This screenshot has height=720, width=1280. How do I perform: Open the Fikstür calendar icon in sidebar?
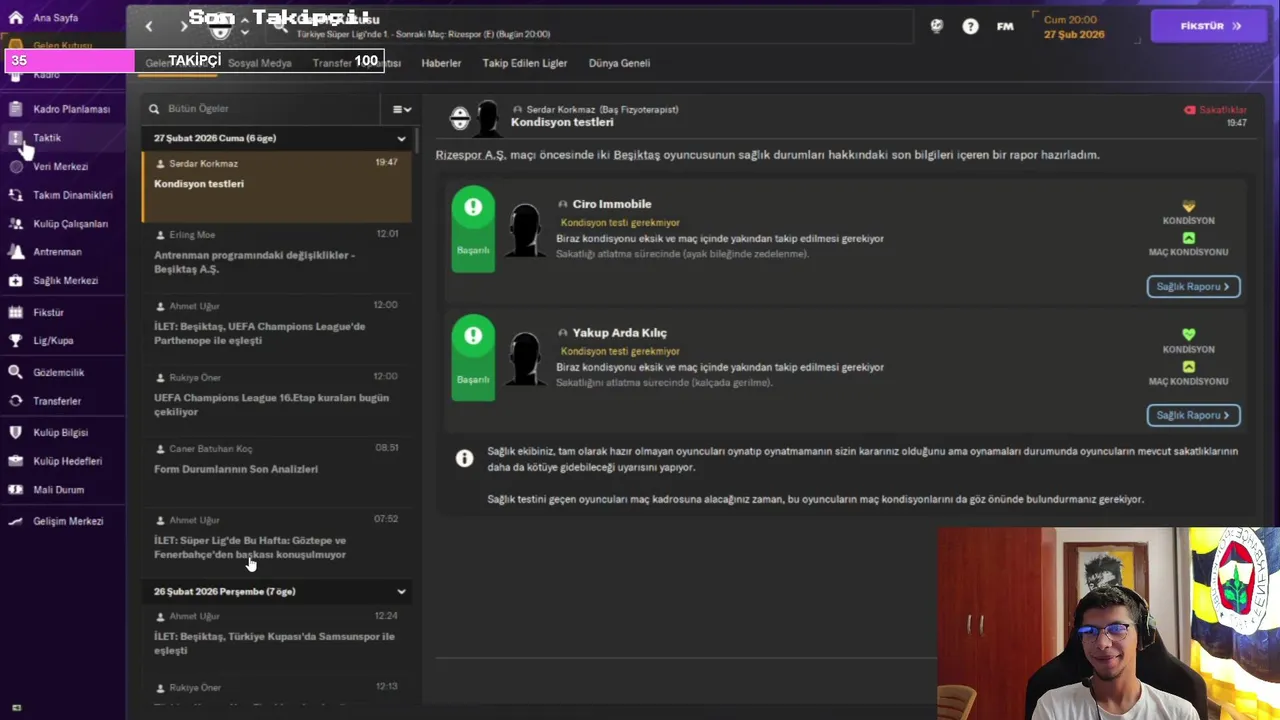(15, 312)
